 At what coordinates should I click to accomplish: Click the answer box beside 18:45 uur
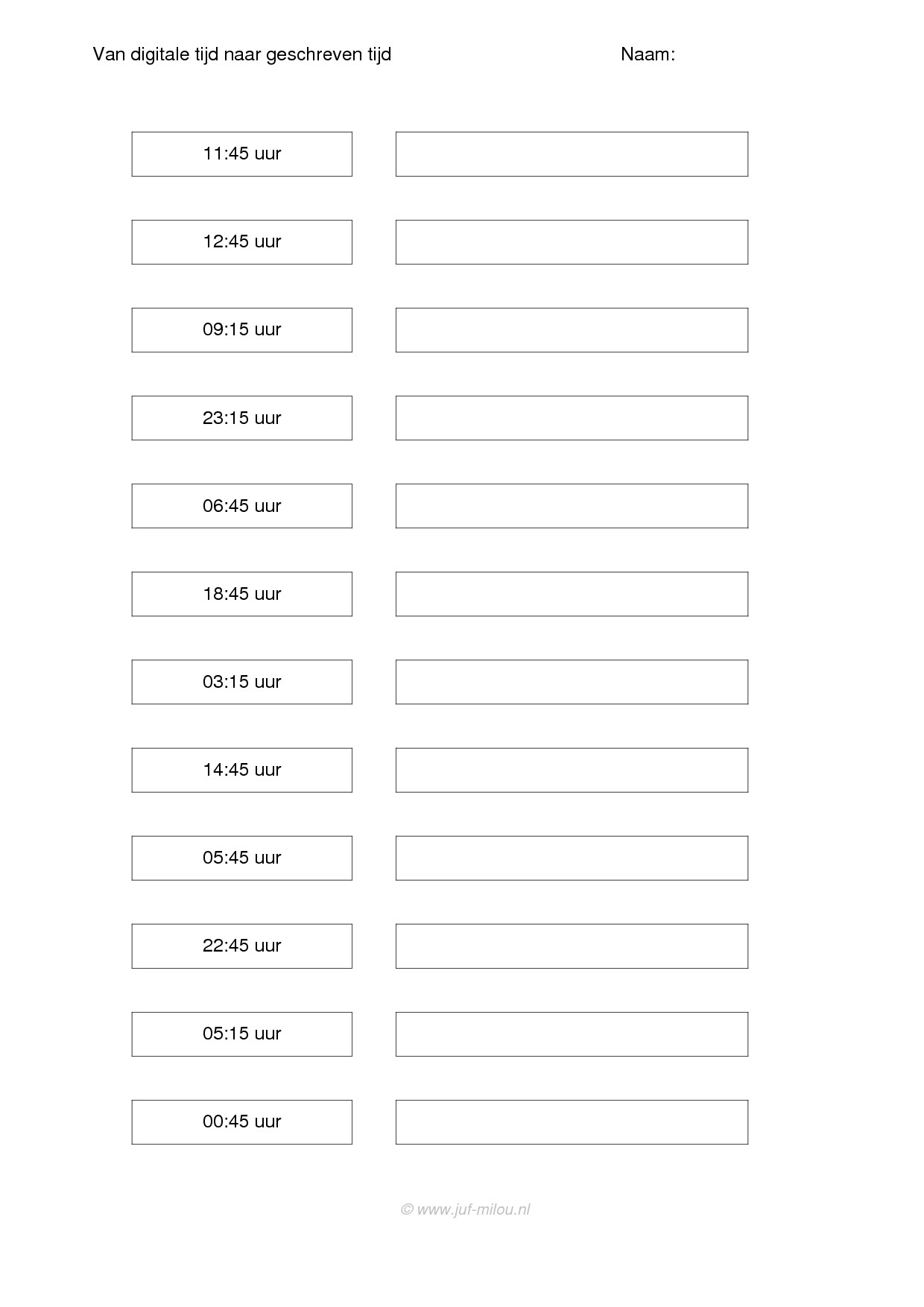572,594
